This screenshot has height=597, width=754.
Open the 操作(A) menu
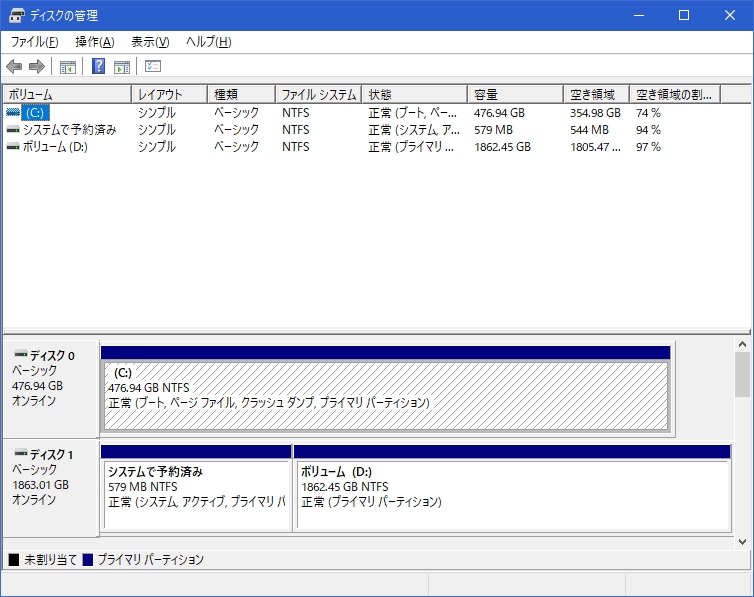[x=95, y=42]
